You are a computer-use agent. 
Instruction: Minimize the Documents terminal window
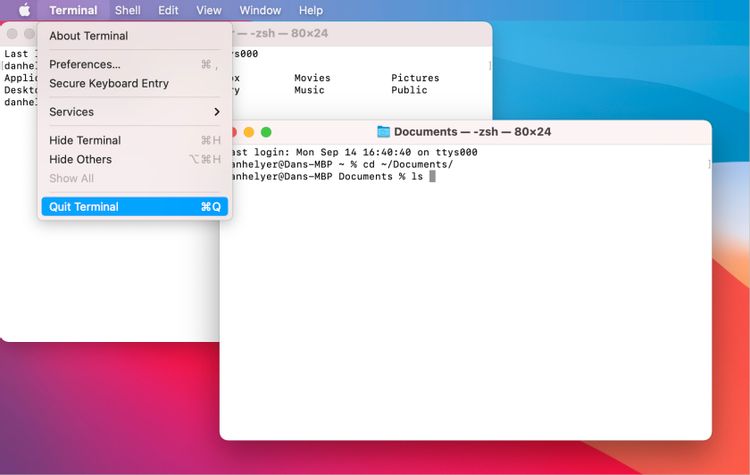coord(249,132)
